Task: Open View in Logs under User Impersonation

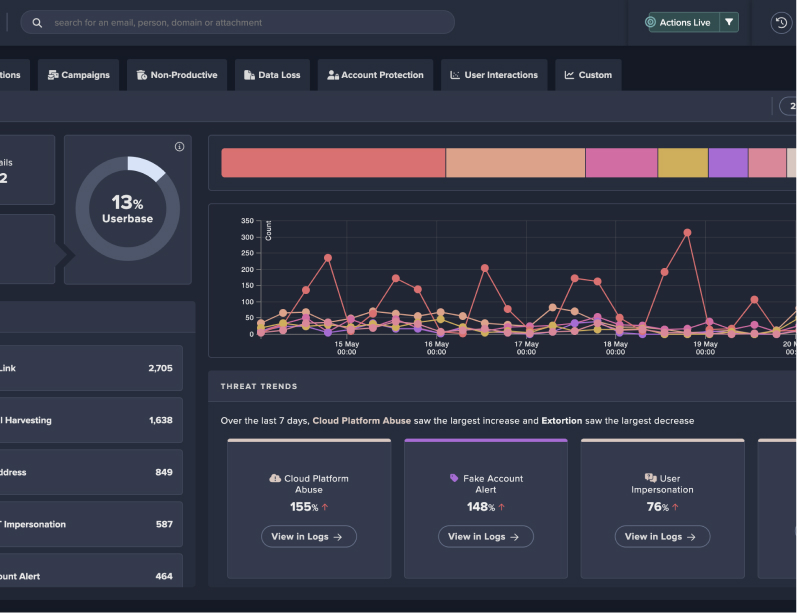Action: 662,537
